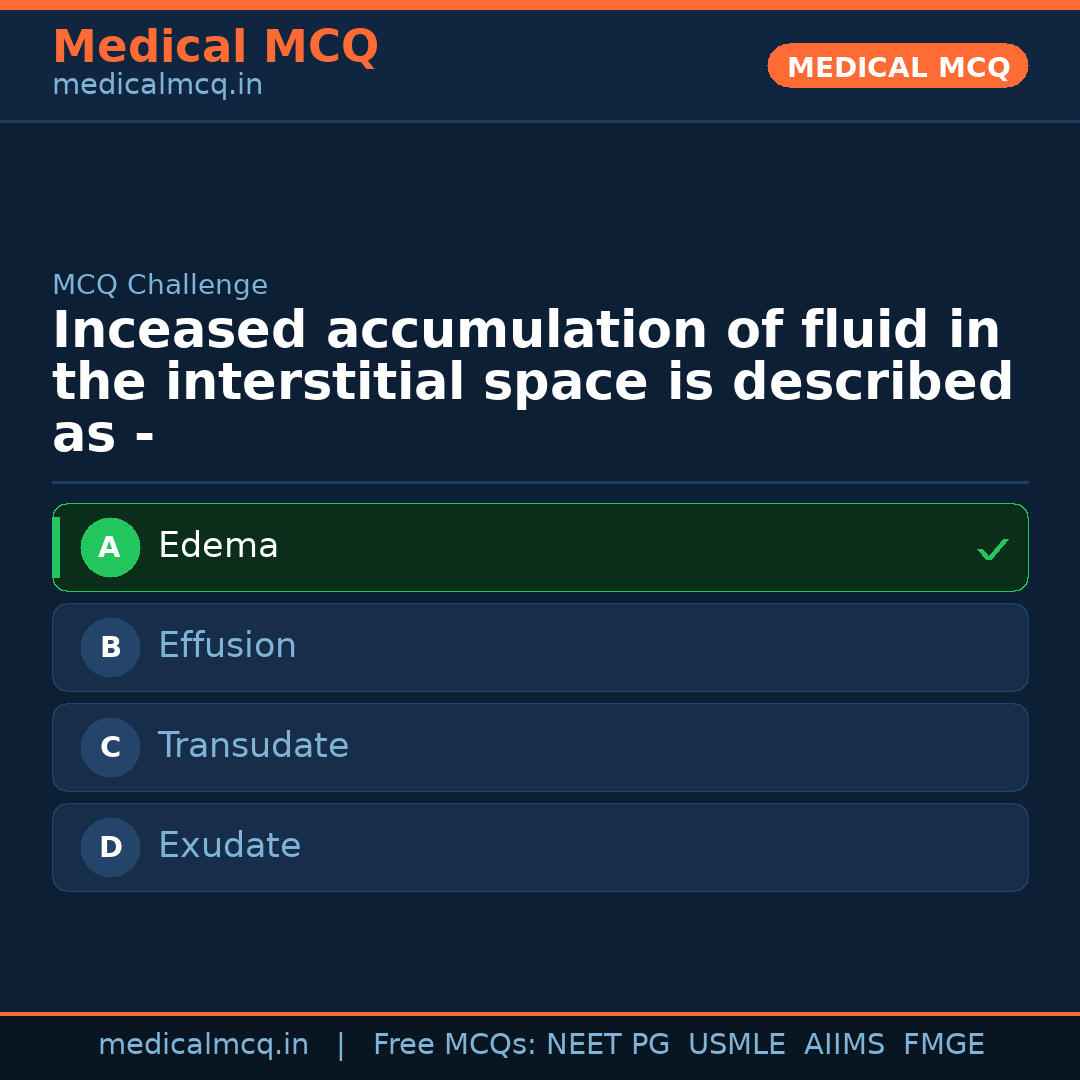Click the B circle badge

point(110,647)
